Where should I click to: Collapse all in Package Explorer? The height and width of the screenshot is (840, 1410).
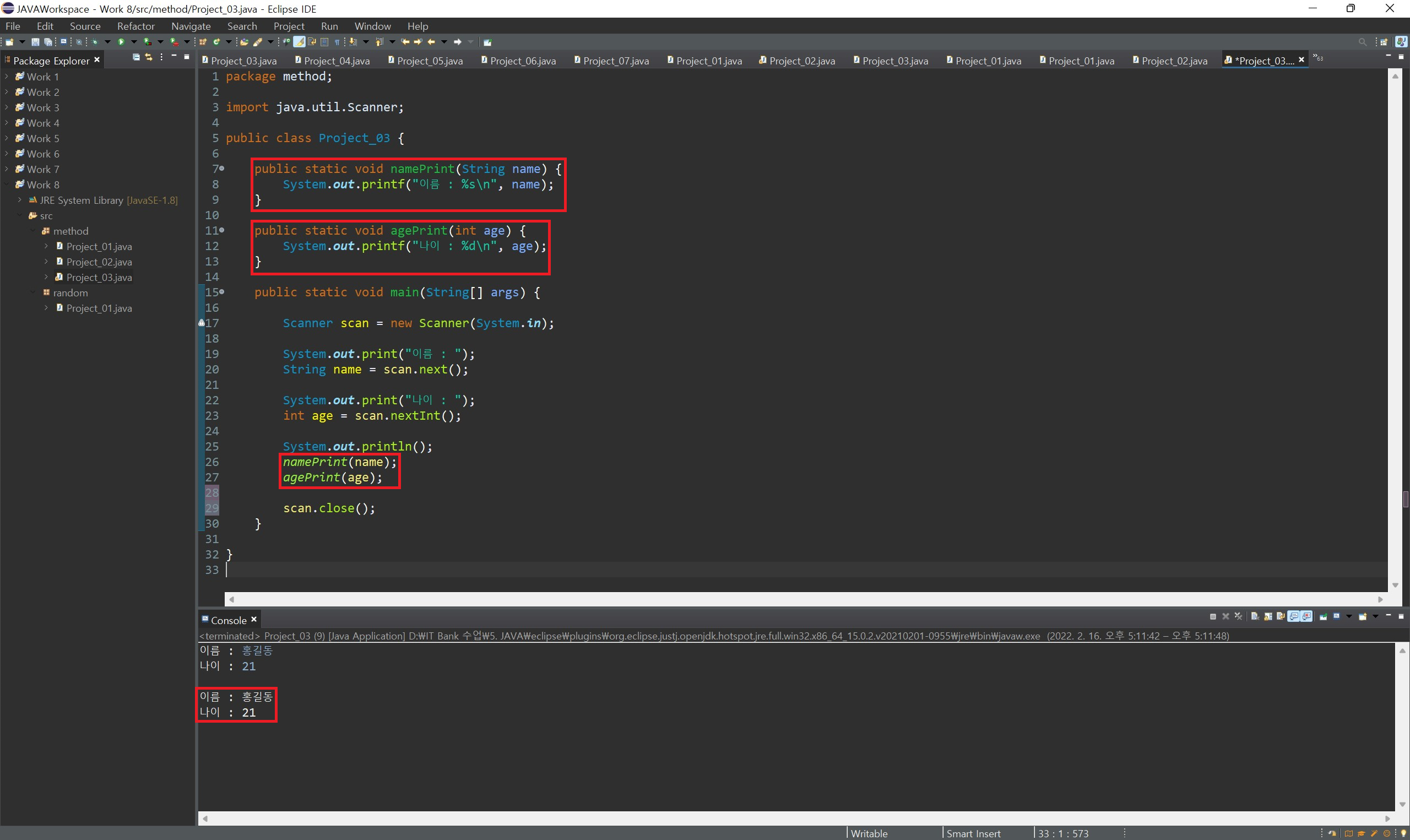tap(136, 57)
